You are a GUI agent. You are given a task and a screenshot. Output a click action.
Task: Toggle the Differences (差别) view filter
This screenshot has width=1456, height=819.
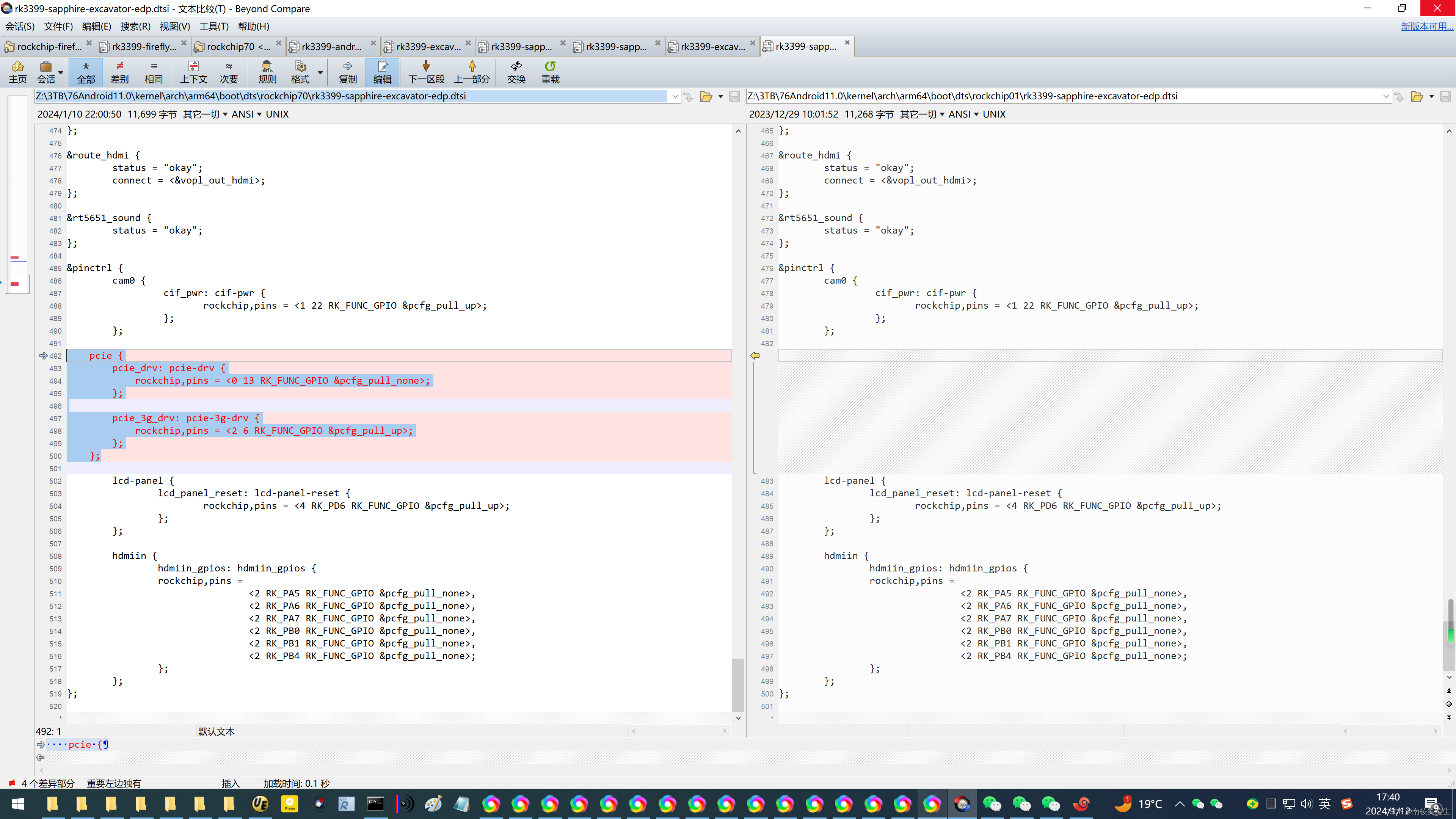119,72
